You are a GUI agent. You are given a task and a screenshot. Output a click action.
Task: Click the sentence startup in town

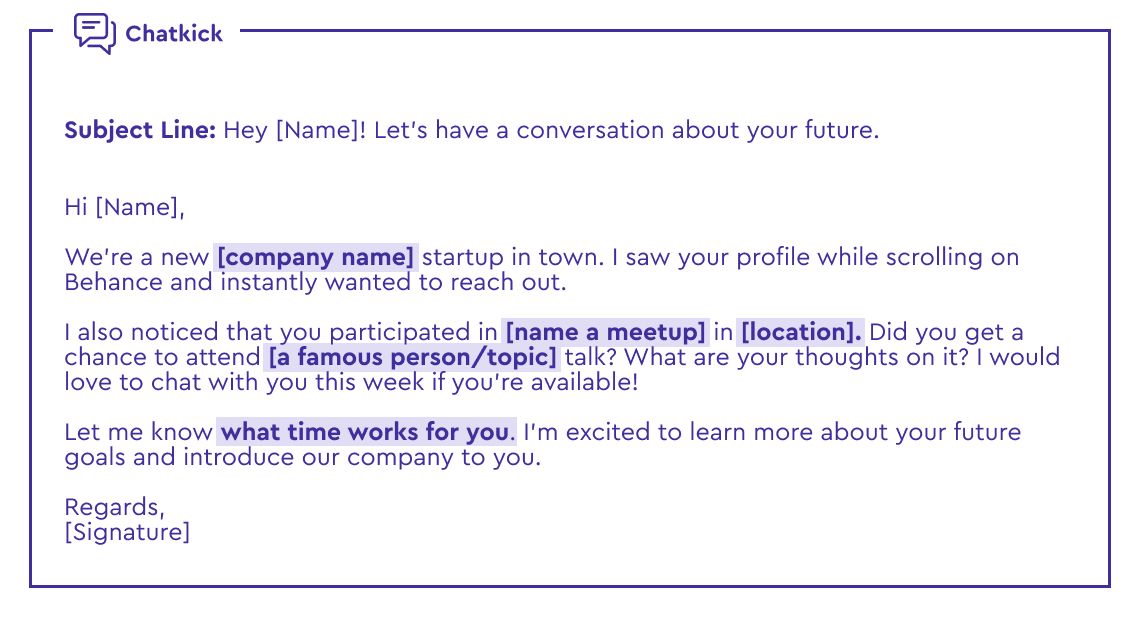[513, 257]
